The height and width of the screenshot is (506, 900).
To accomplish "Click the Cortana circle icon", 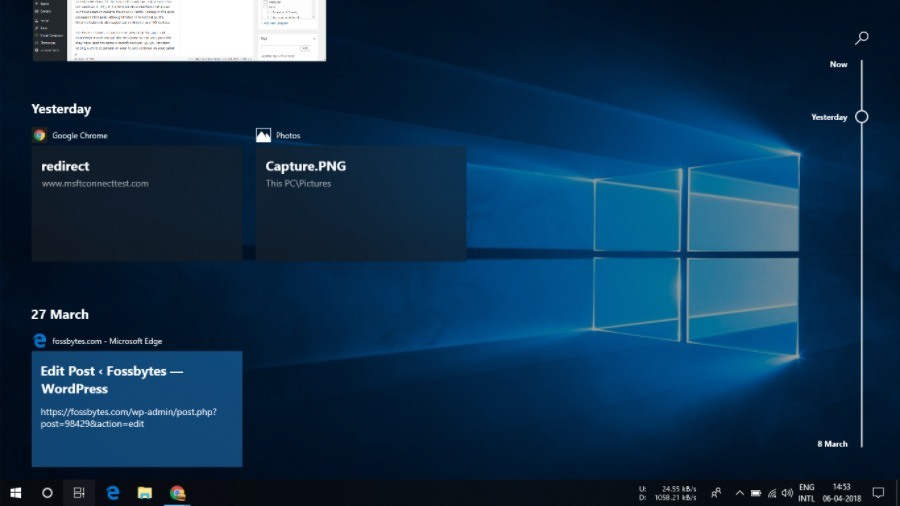I will pos(47,493).
